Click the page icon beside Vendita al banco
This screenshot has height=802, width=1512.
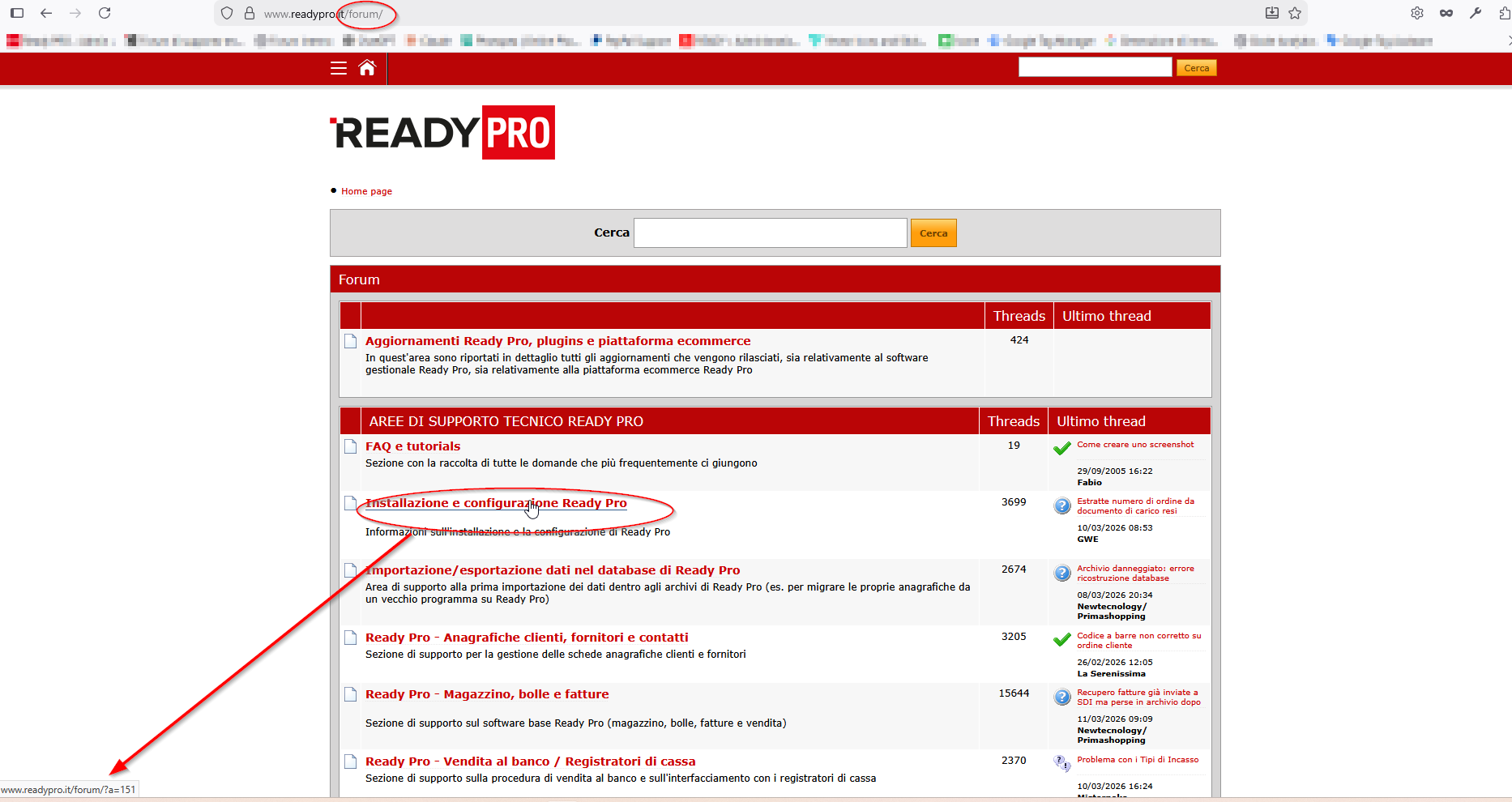[x=351, y=761]
